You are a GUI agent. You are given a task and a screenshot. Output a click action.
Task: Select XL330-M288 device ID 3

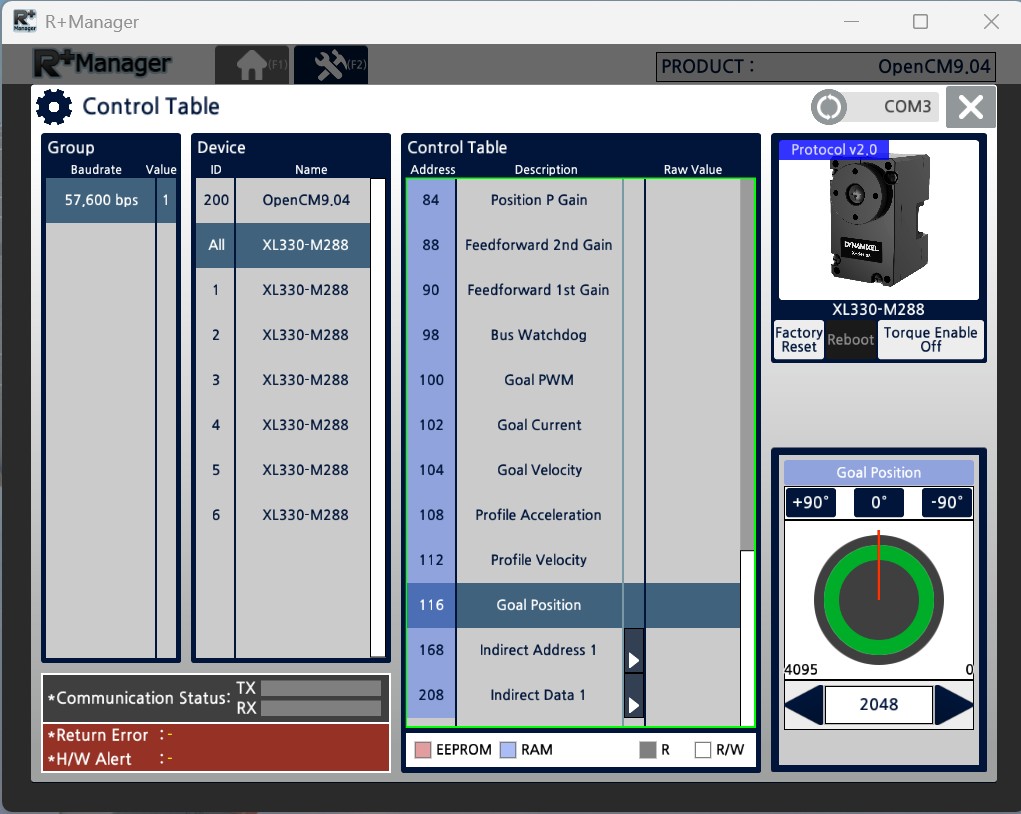tap(283, 380)
